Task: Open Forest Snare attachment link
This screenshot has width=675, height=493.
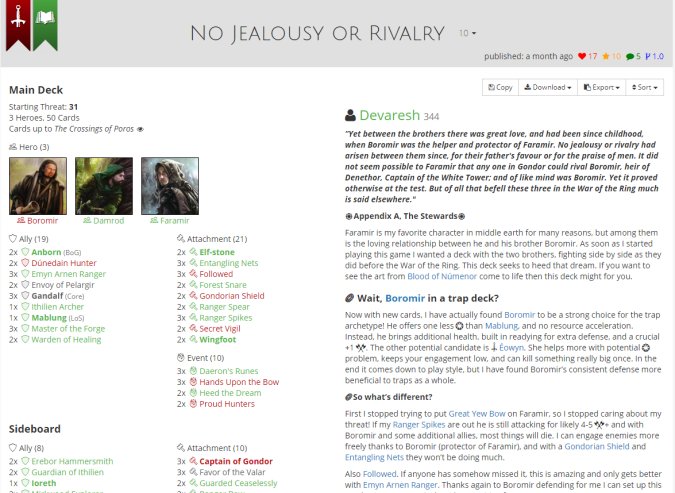Action: click(x=223, y=285)
